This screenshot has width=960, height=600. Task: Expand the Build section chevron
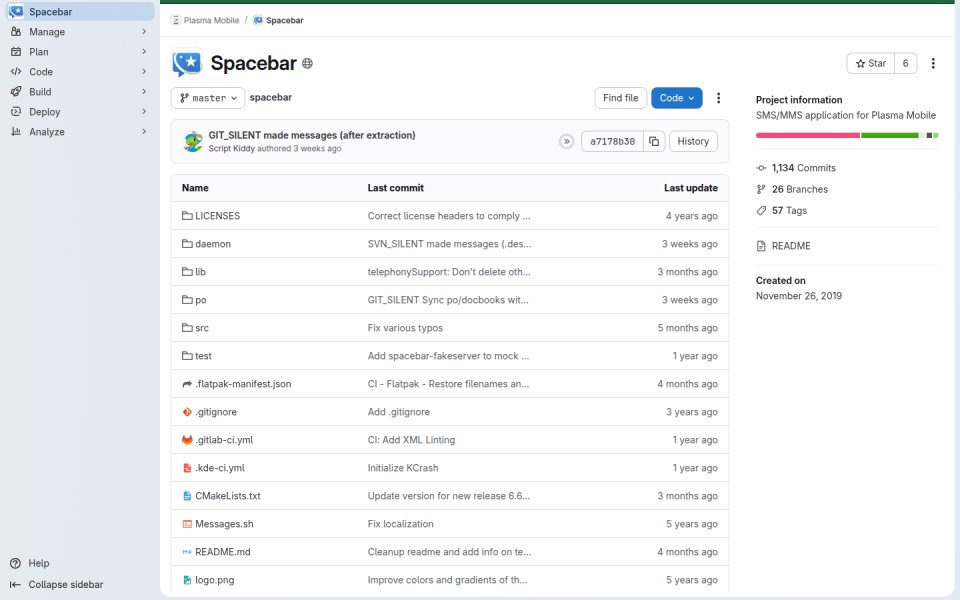pyautogui.click(x=144, y=92)
